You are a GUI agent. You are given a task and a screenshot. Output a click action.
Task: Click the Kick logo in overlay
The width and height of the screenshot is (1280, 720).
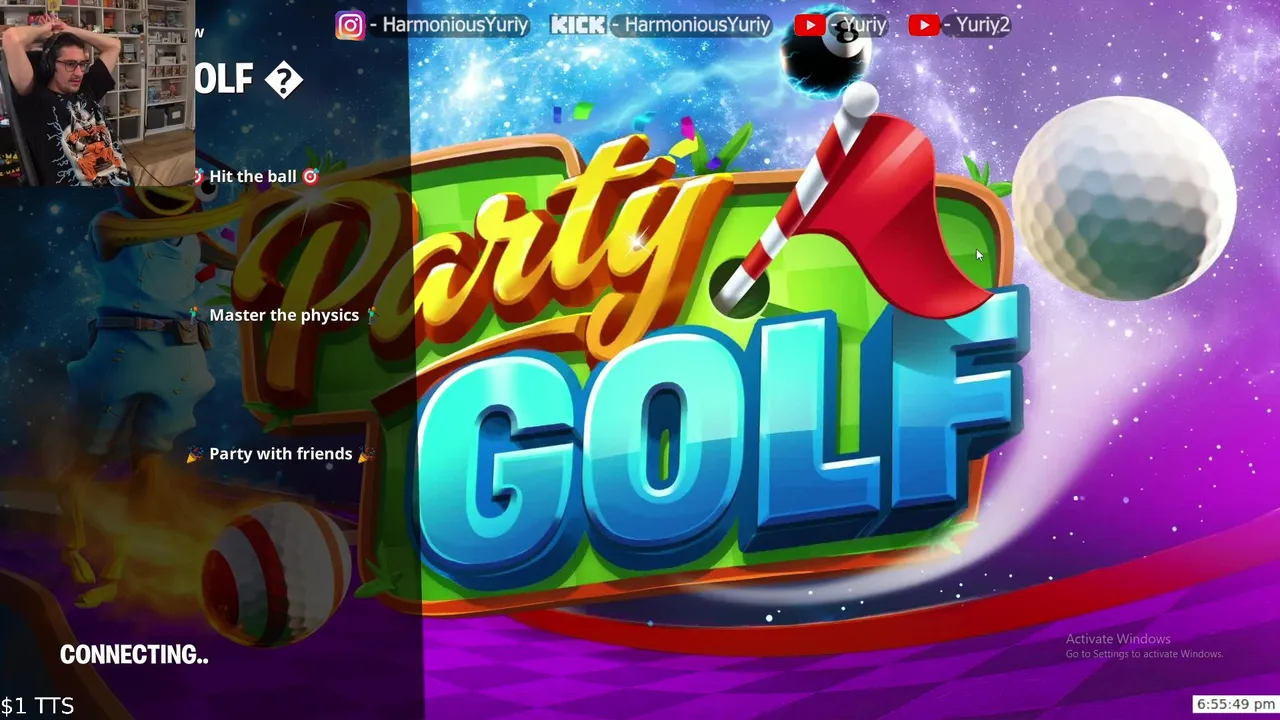point(578,25)
